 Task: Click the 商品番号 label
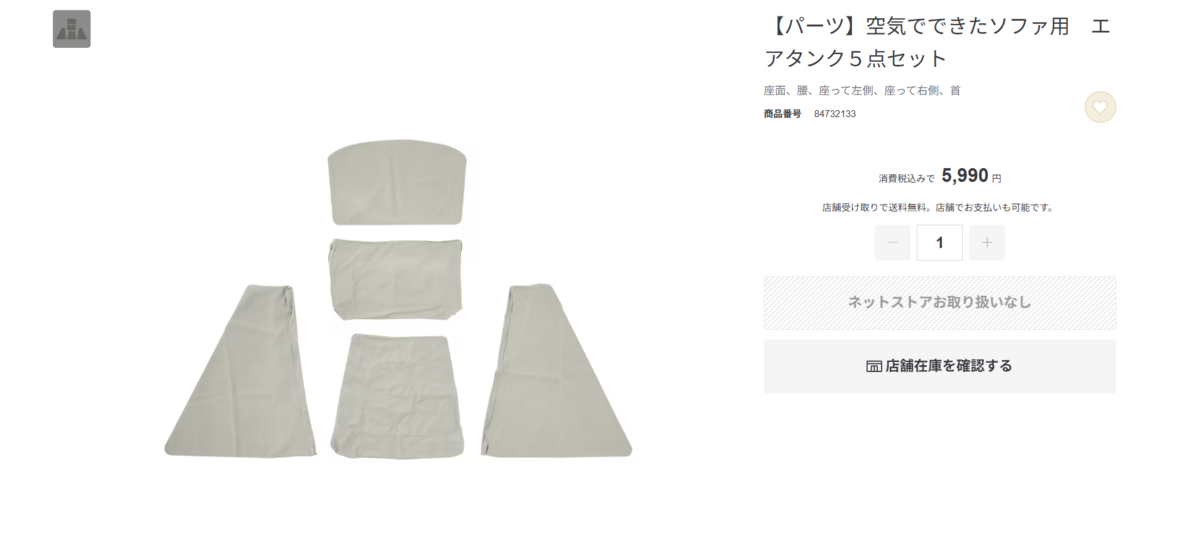click(783, 114)
